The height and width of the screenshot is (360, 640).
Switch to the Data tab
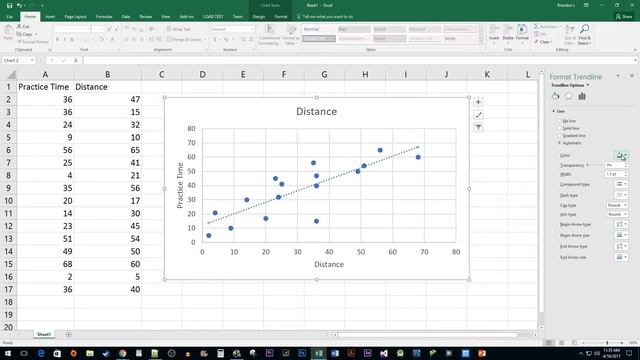126,17
